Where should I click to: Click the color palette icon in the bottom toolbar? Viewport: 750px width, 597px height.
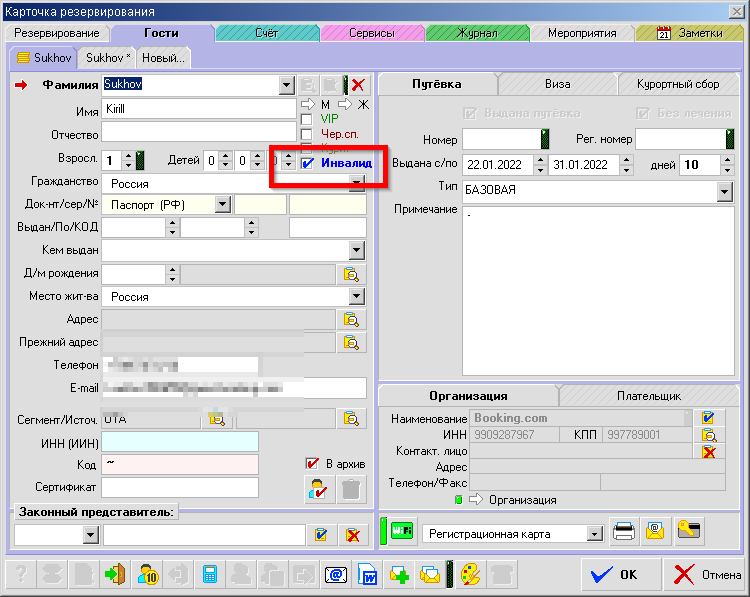point(469,575)
